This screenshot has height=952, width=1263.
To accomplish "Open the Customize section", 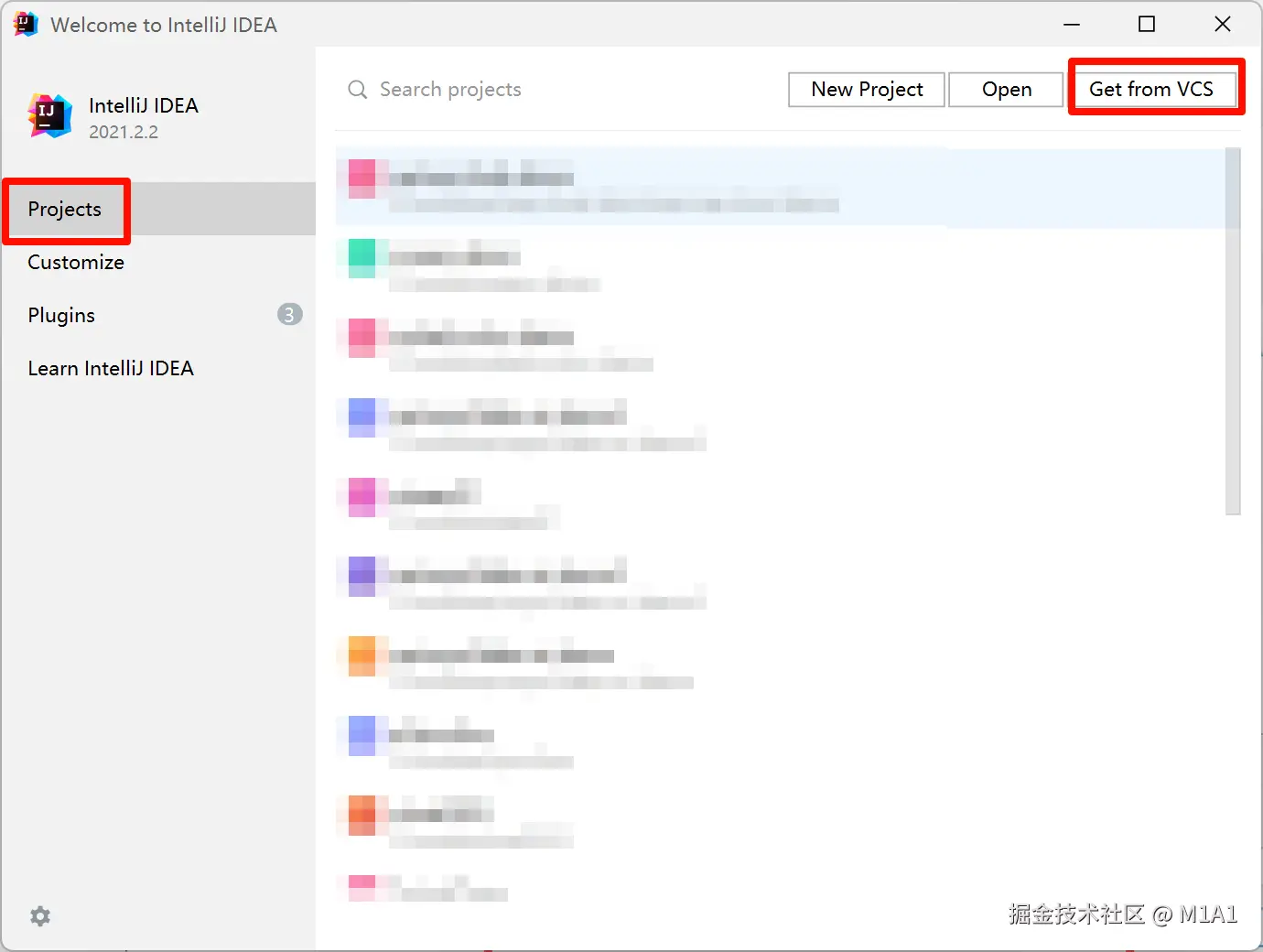I will click(x=158, y=262).
